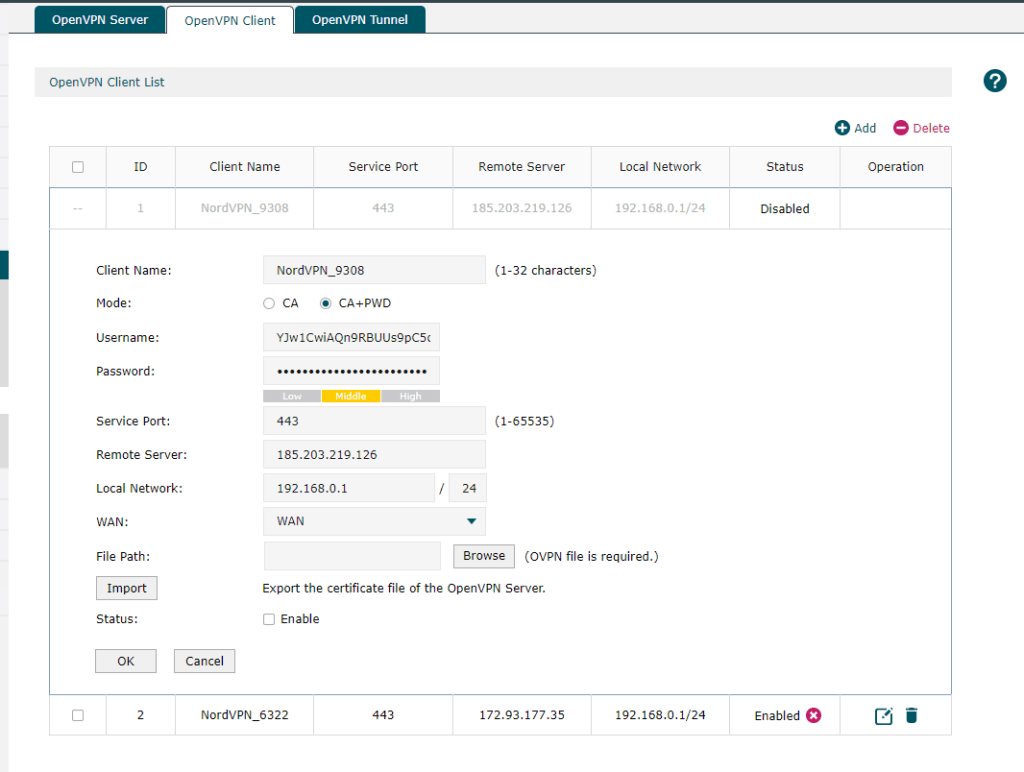Click the Password input field

coord(351,371)
